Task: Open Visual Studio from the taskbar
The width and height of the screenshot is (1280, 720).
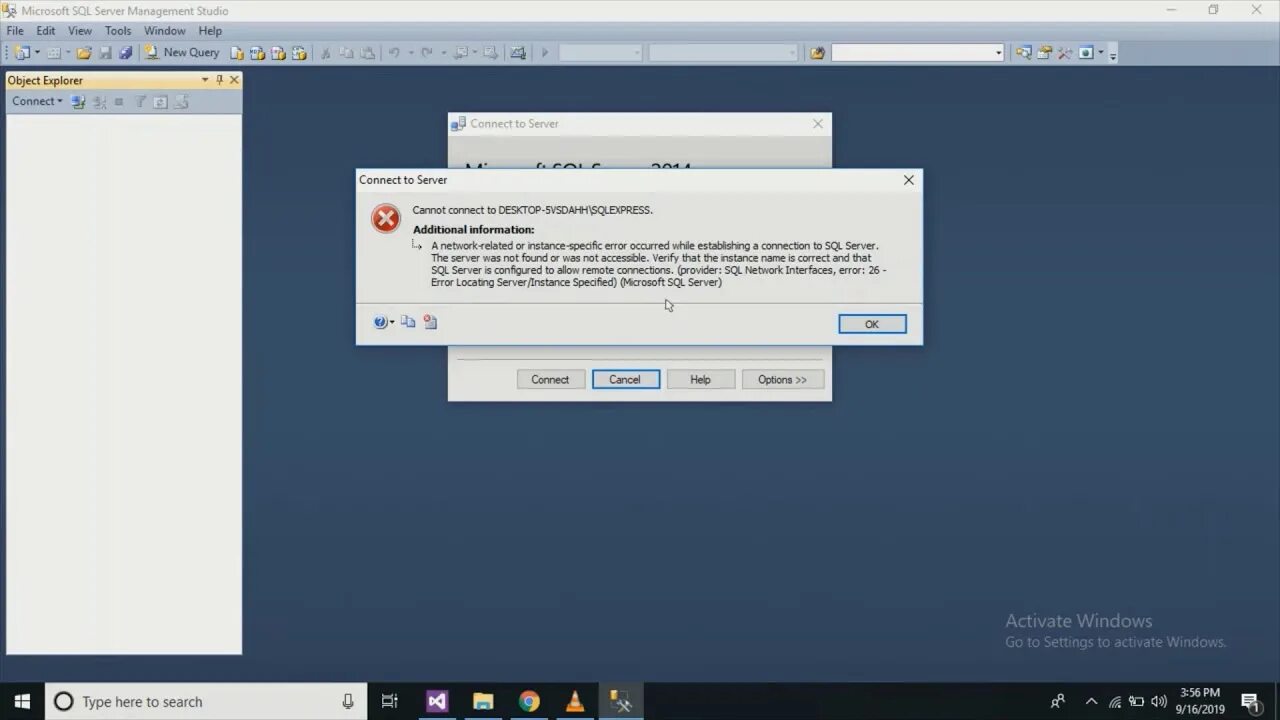Action: coord(437,702)
